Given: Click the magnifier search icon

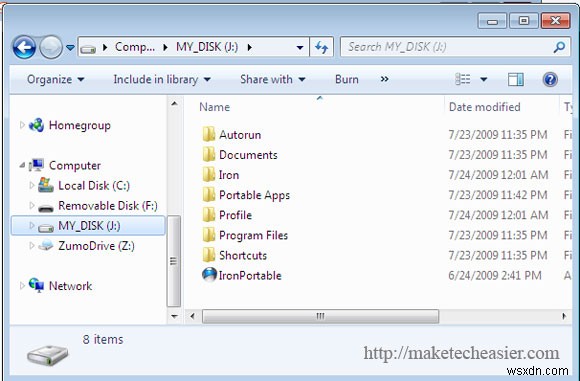Looking at the screenshot, I should (559, 47).
